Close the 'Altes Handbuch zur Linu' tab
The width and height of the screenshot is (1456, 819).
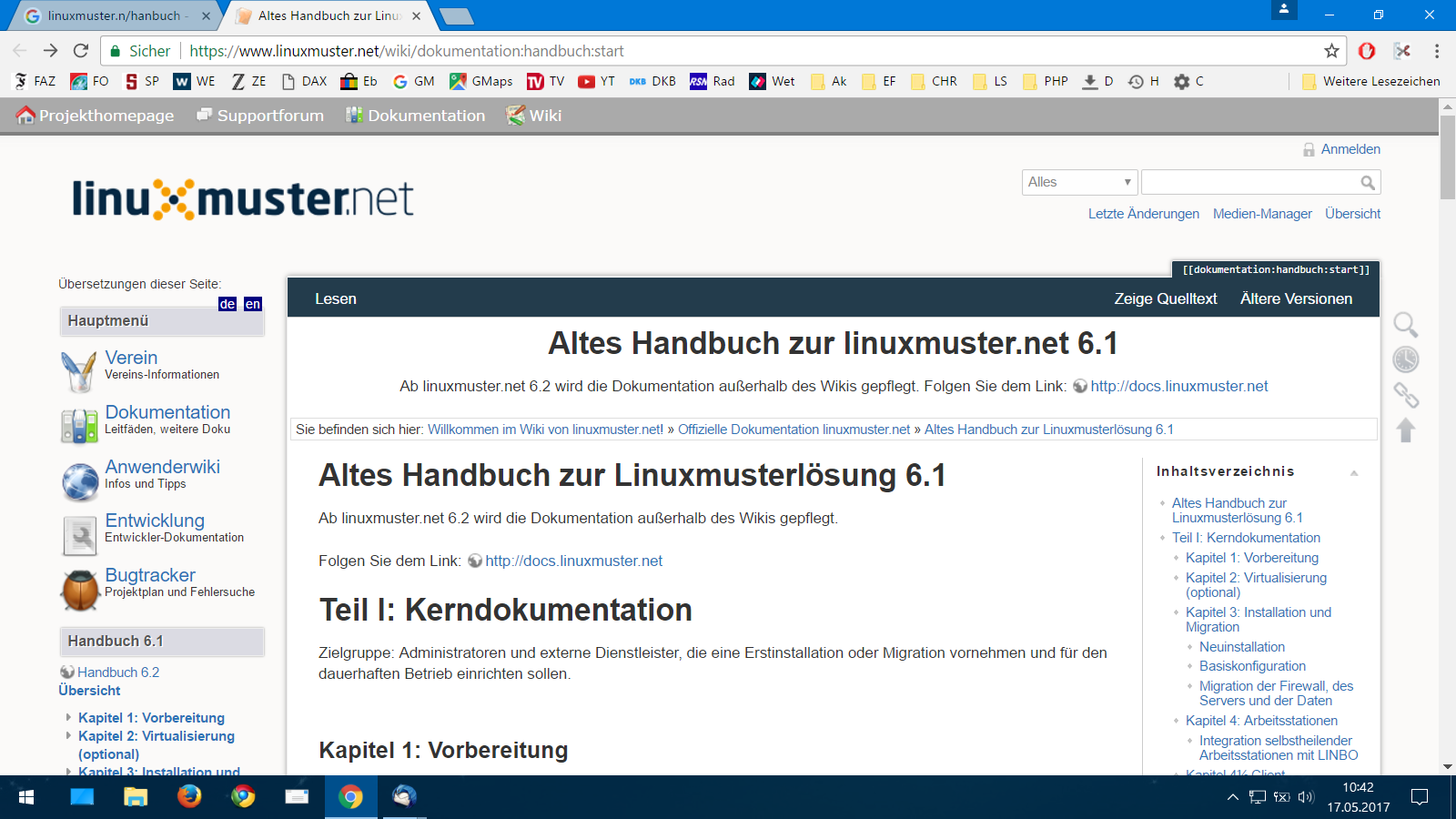(416, 15)
